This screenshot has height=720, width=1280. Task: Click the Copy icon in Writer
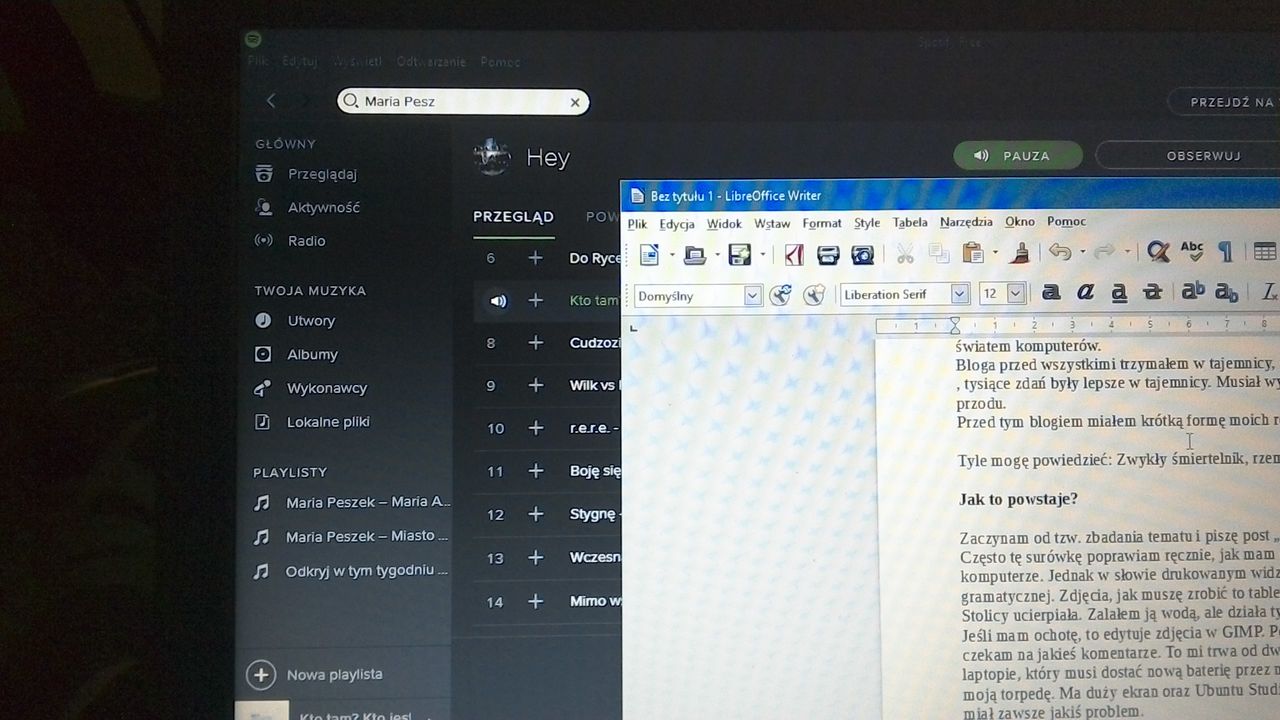point(939,254)
